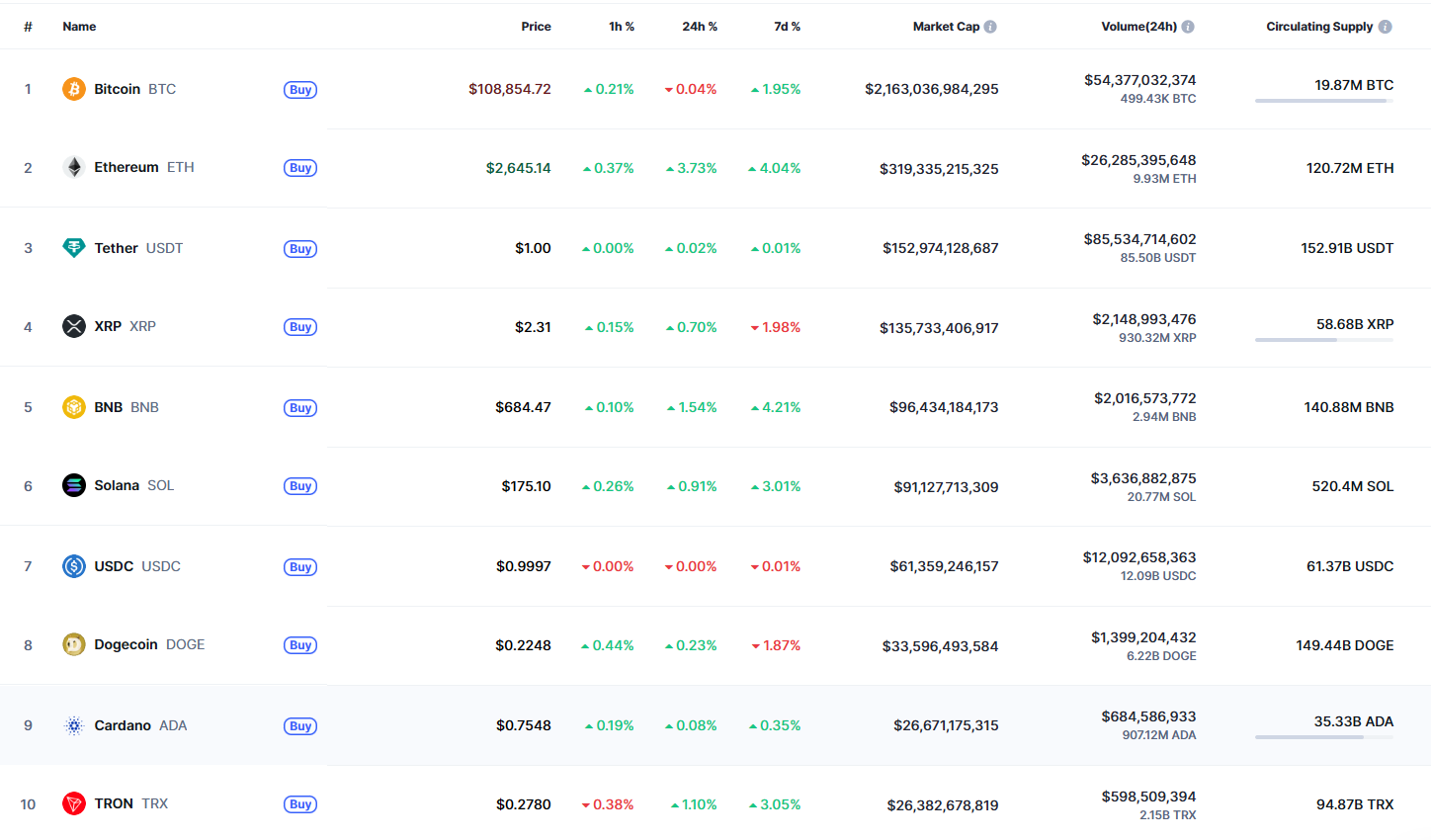Click Tether volume $85,534,714,602
1431x840 pixels.
point(1139,239)
